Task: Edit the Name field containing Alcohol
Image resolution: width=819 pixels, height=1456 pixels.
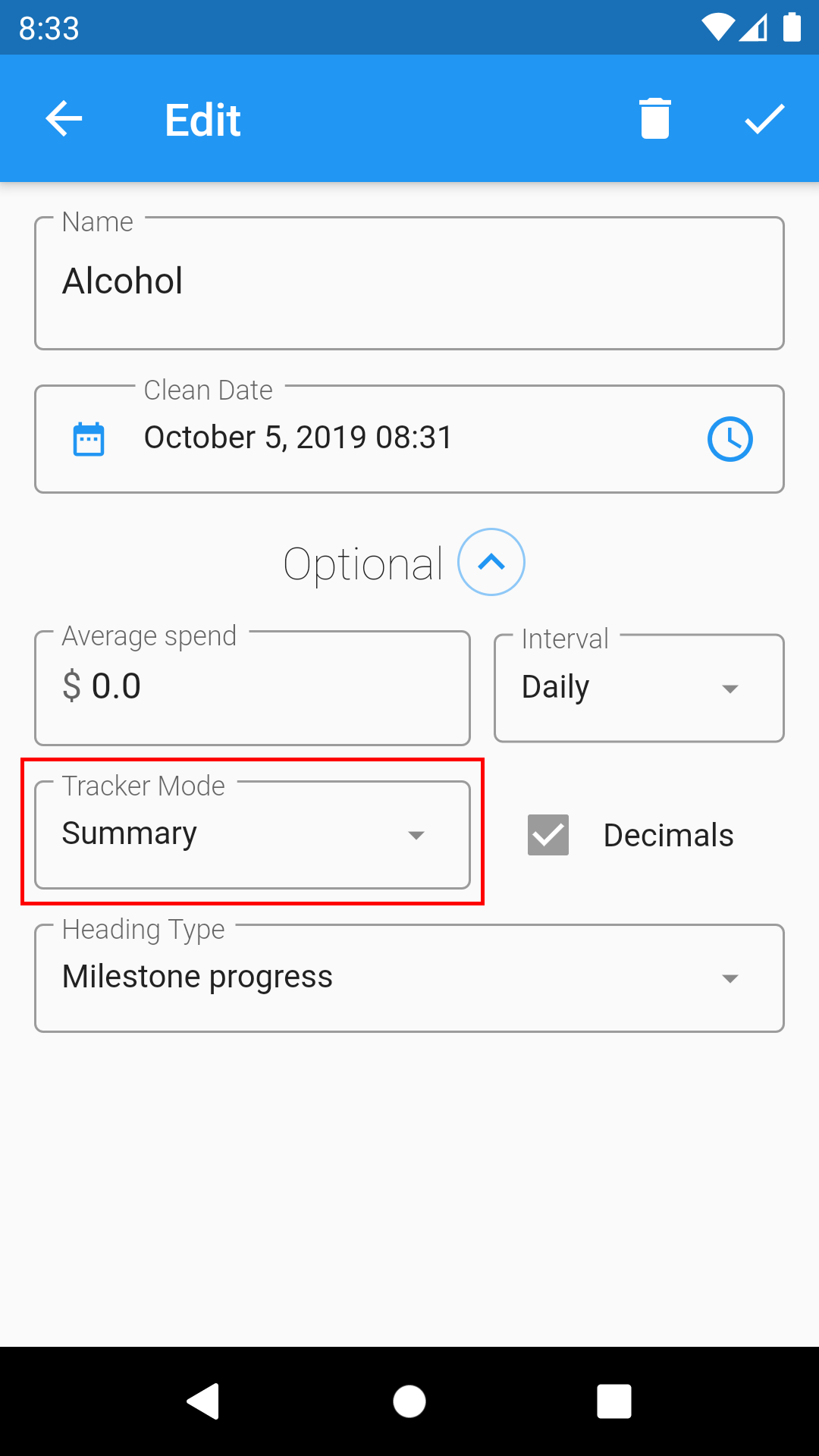Action: click(409, 283)
